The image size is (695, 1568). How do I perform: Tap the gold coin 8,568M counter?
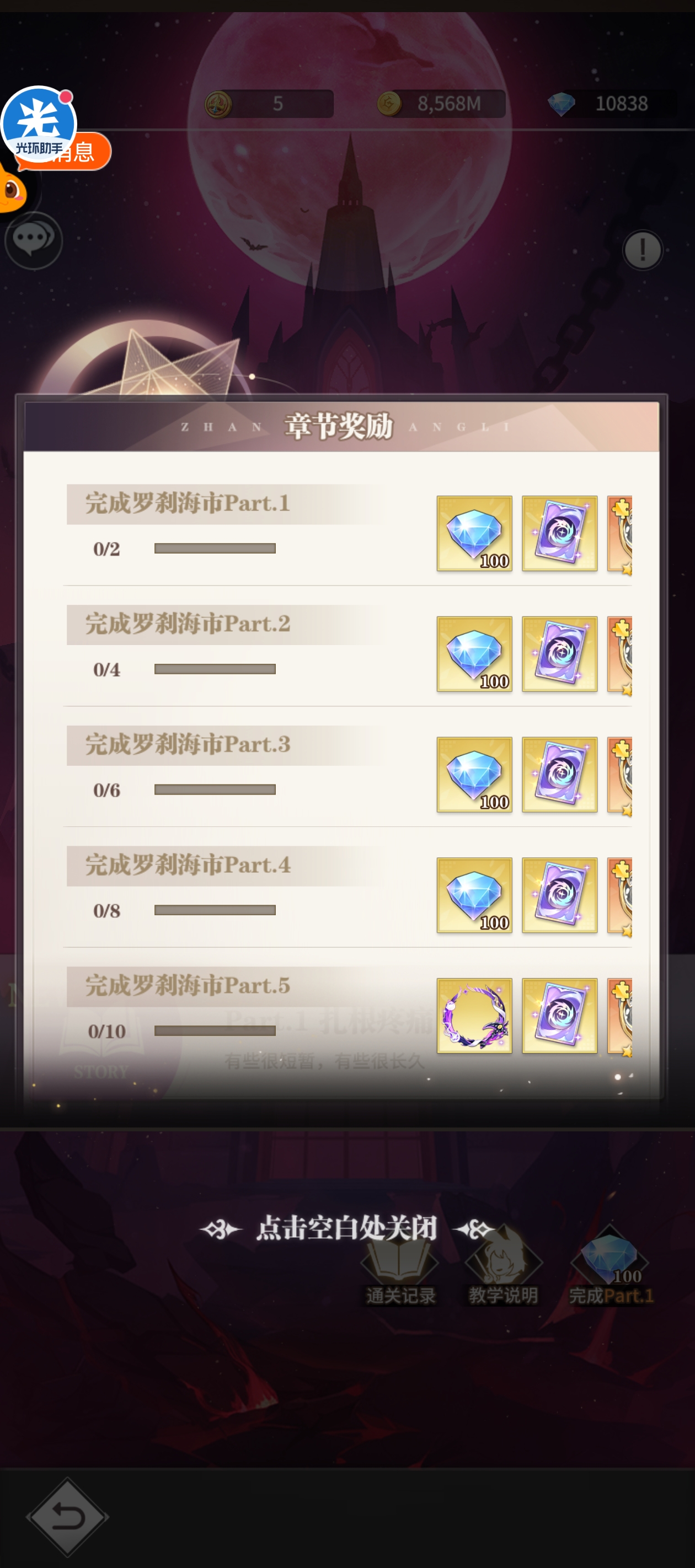click(x=441, y=104)
